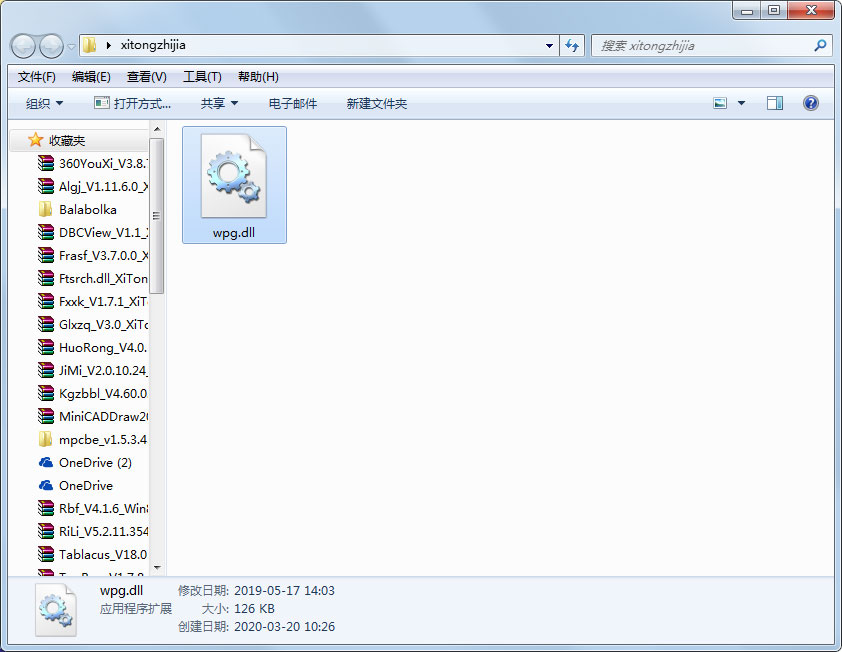The height and width of the screenshot is (652, 842).
Task: Click inside the search xitongzhijia box
Action: point(700,45)
